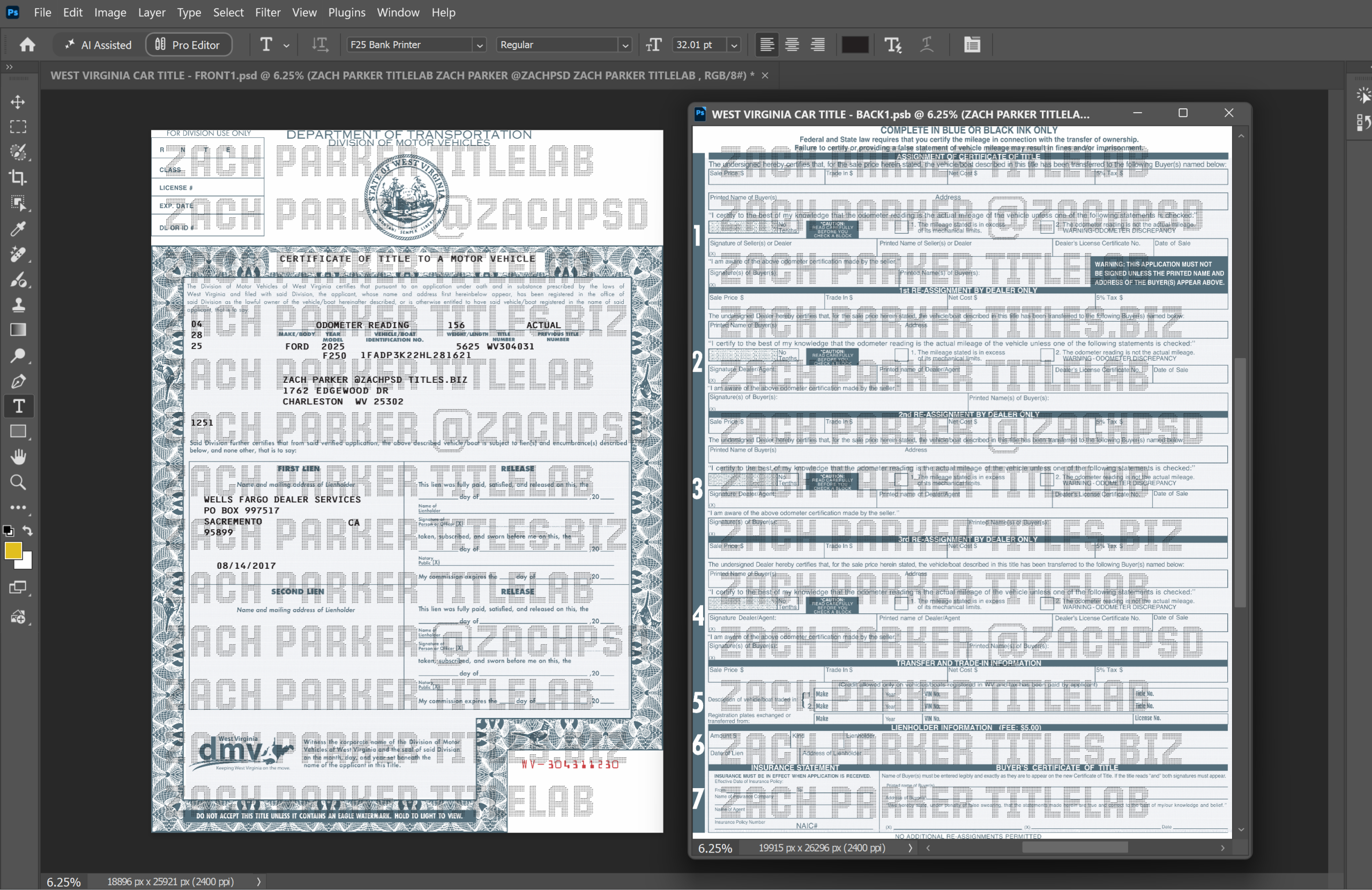Close the FRONT1.psd document tab

(x=765, y=76)
